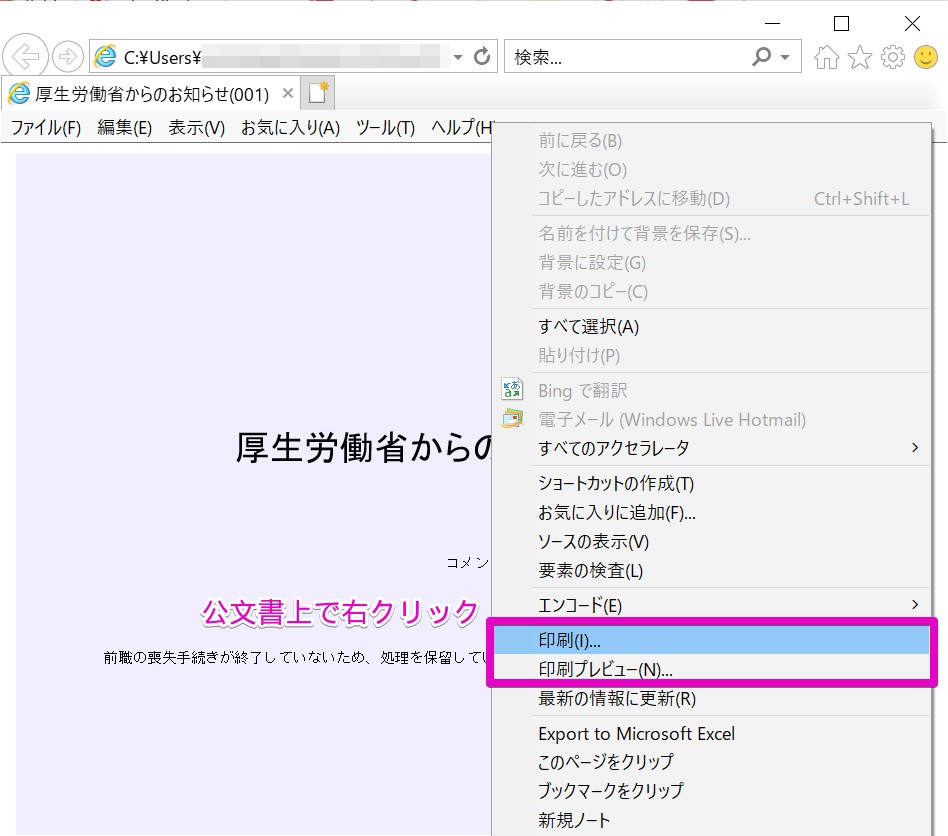Click the magnifier search icon

tap(762, 57)
